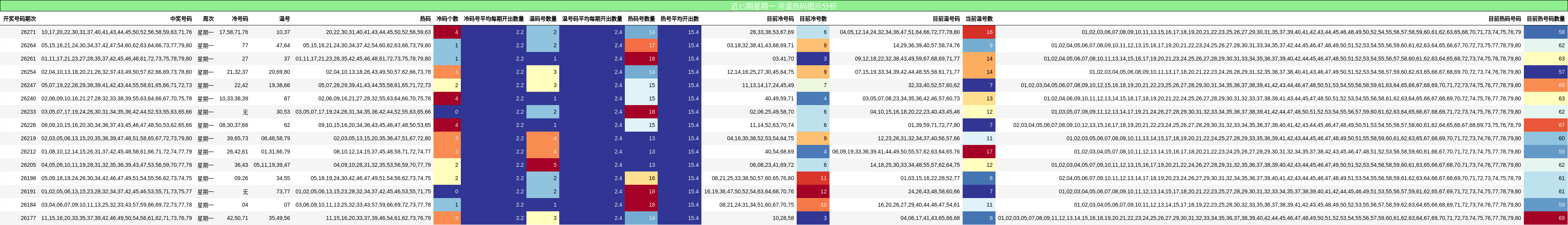Click period number 26184
The width and height of the screenshot is (1568, 225).
click(28, 205)
